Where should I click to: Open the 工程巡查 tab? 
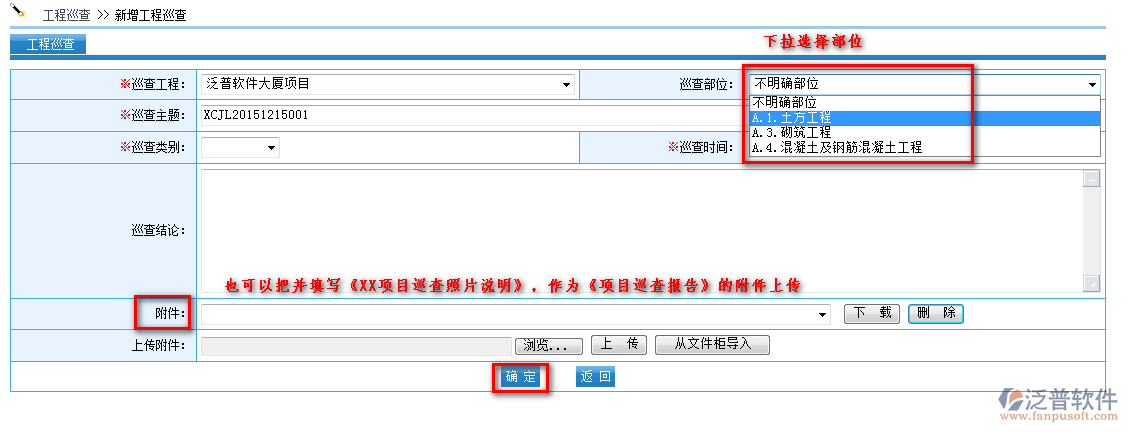(x=50, y=44)
